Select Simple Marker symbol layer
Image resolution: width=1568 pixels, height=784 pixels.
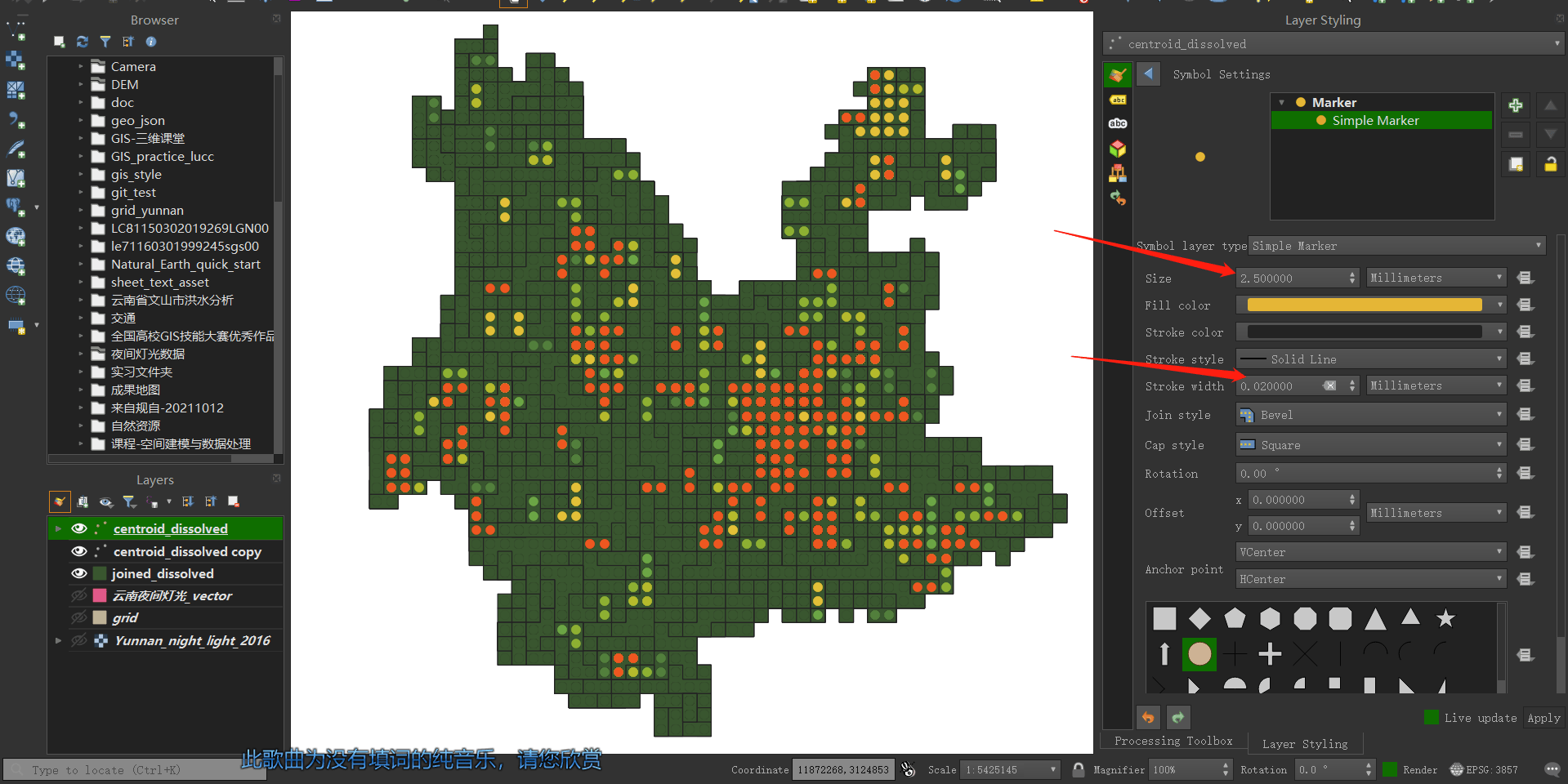click(1382, 121)
